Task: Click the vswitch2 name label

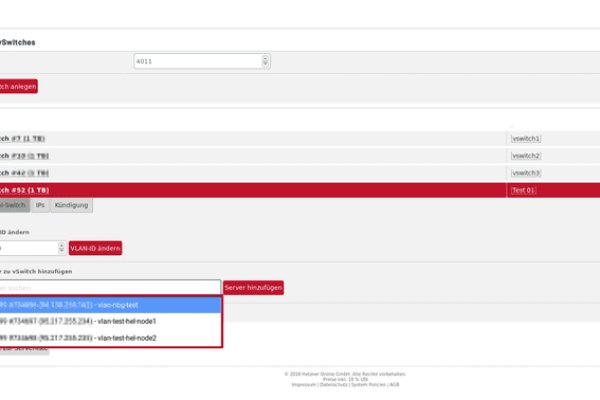Action: coord(526,156)
